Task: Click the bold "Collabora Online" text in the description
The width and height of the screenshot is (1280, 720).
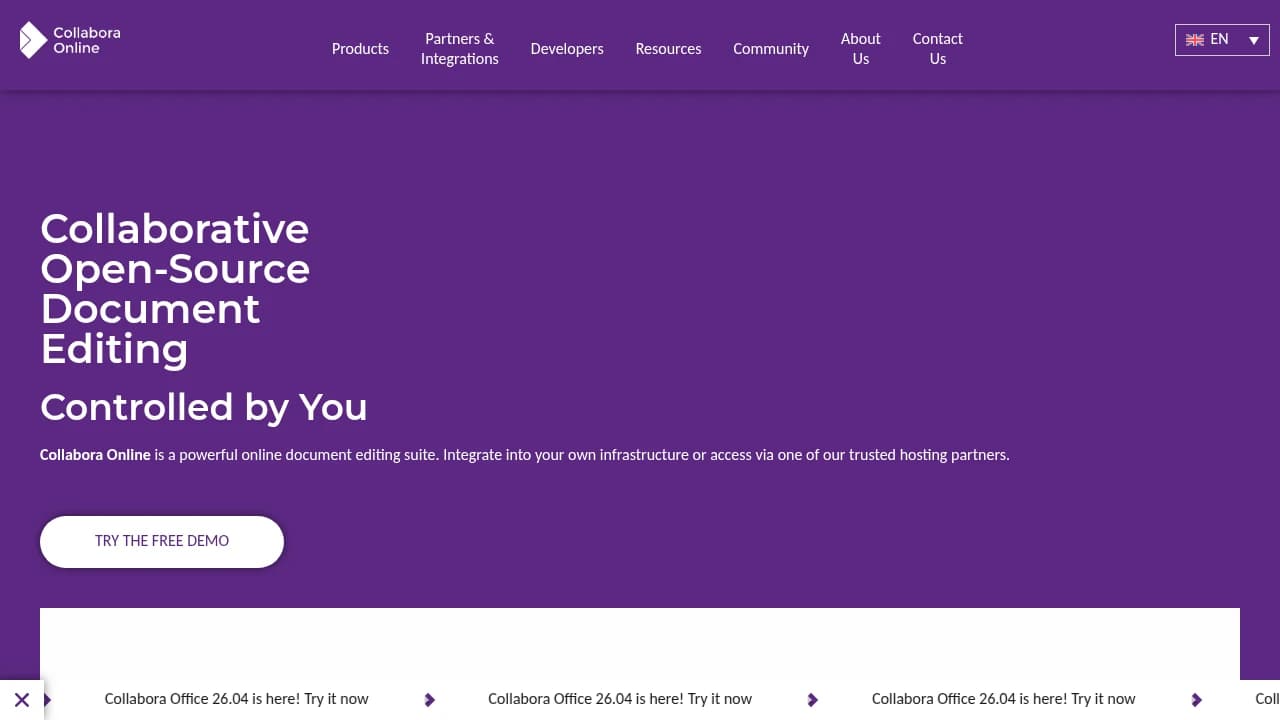Action: click(95, 454)
